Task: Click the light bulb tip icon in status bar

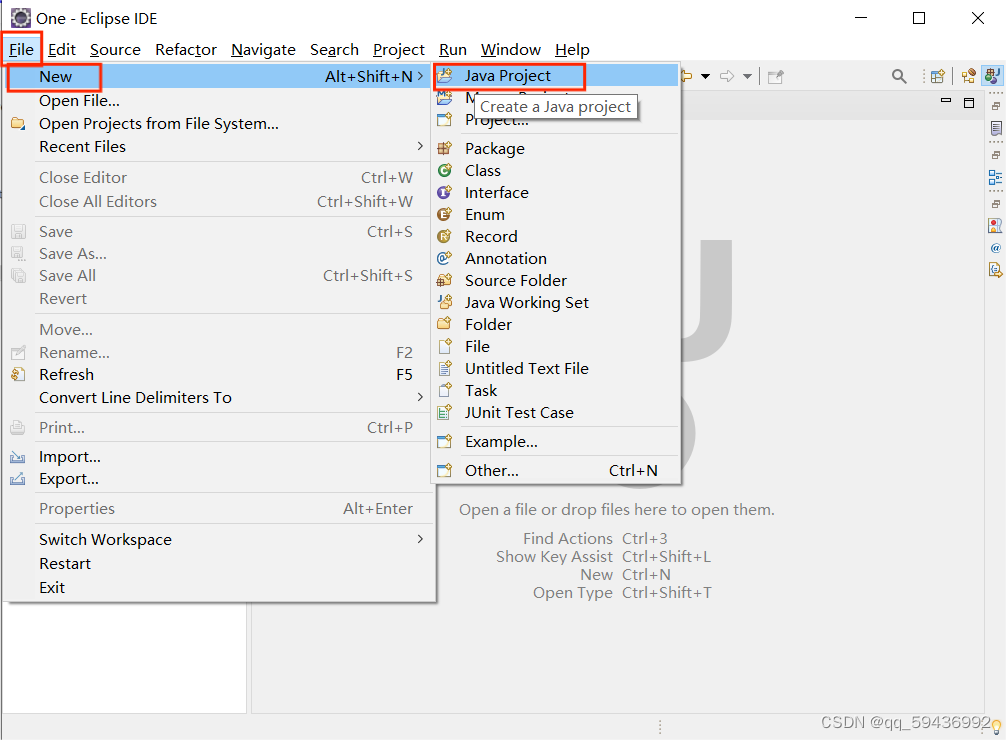Action: pyautogui.click(x=996, y=727)
